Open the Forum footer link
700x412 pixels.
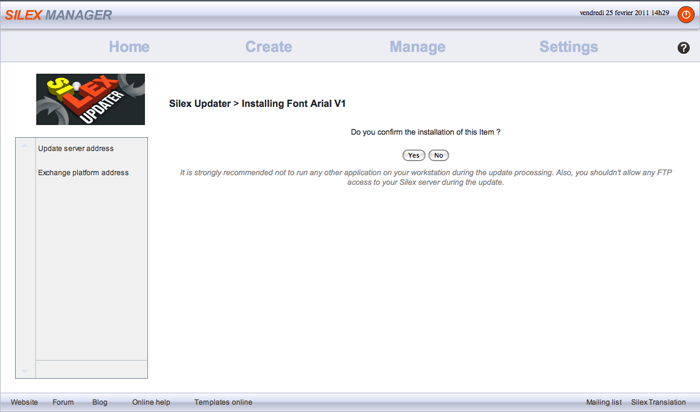click(x=63, y=402)
